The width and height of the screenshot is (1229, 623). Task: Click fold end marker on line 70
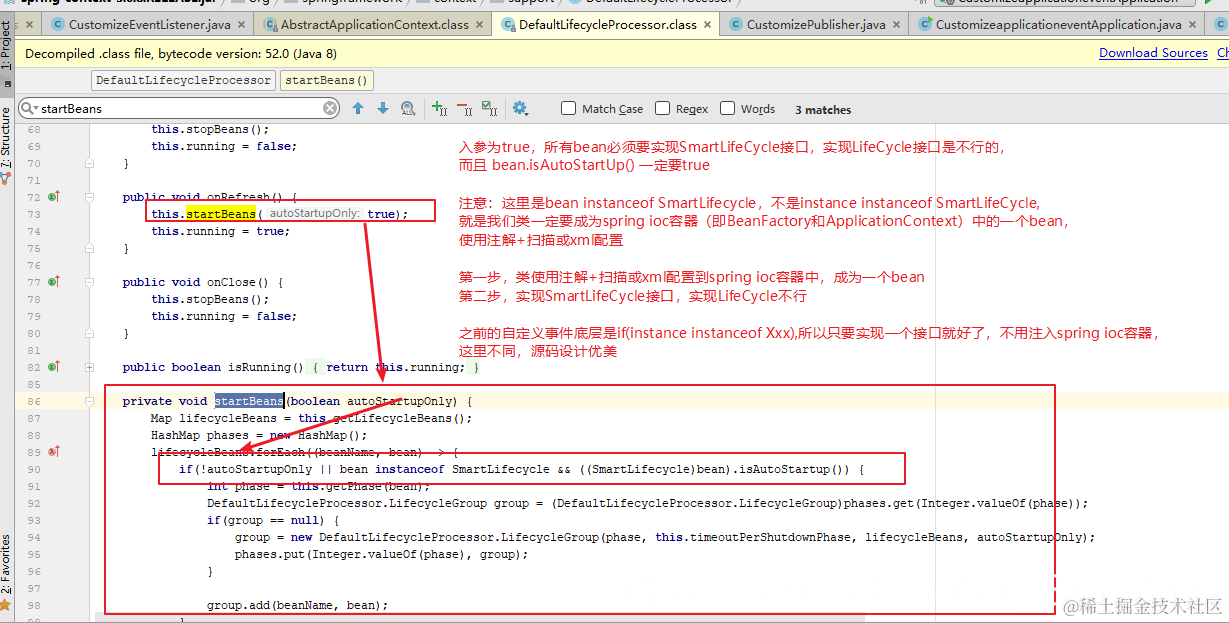point(90,163)
